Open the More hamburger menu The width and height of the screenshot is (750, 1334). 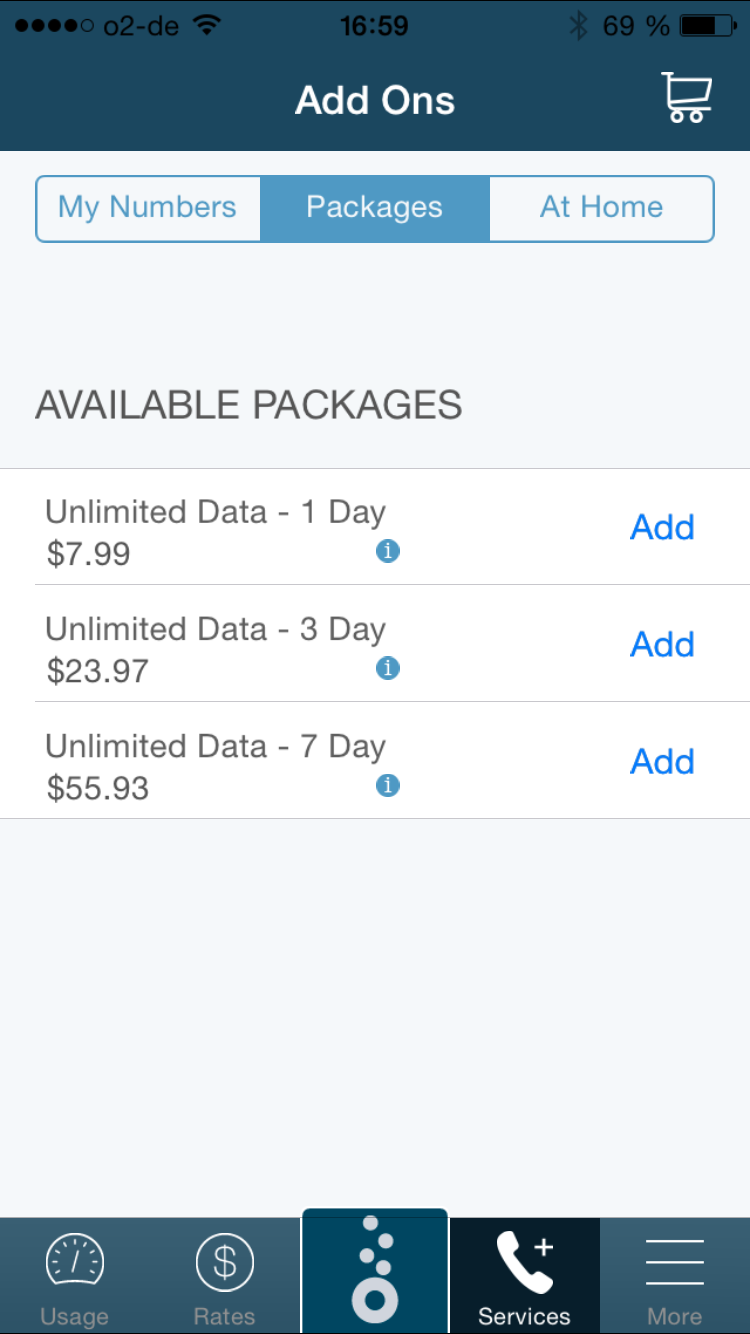point(675,1277)
